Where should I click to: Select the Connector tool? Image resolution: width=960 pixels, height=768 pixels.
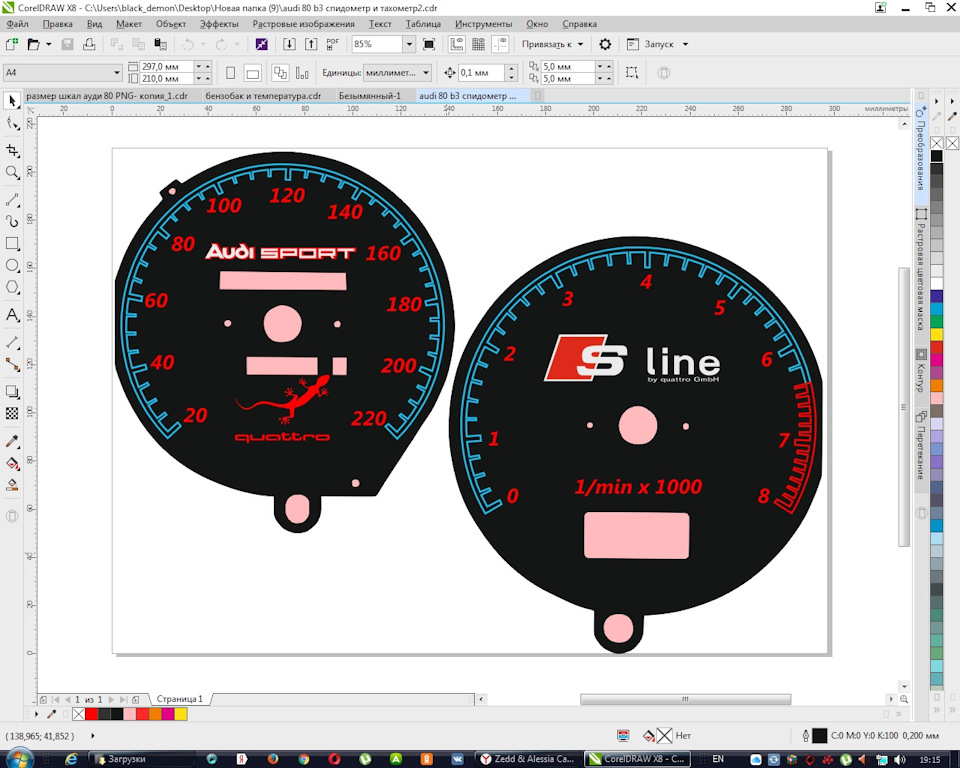click(x=12, y=364)
